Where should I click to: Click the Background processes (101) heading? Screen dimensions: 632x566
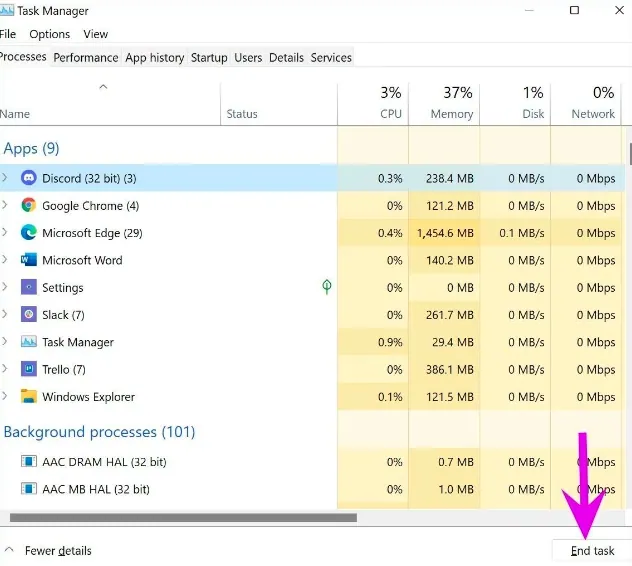pyautogui.click(x=99, y=432)
